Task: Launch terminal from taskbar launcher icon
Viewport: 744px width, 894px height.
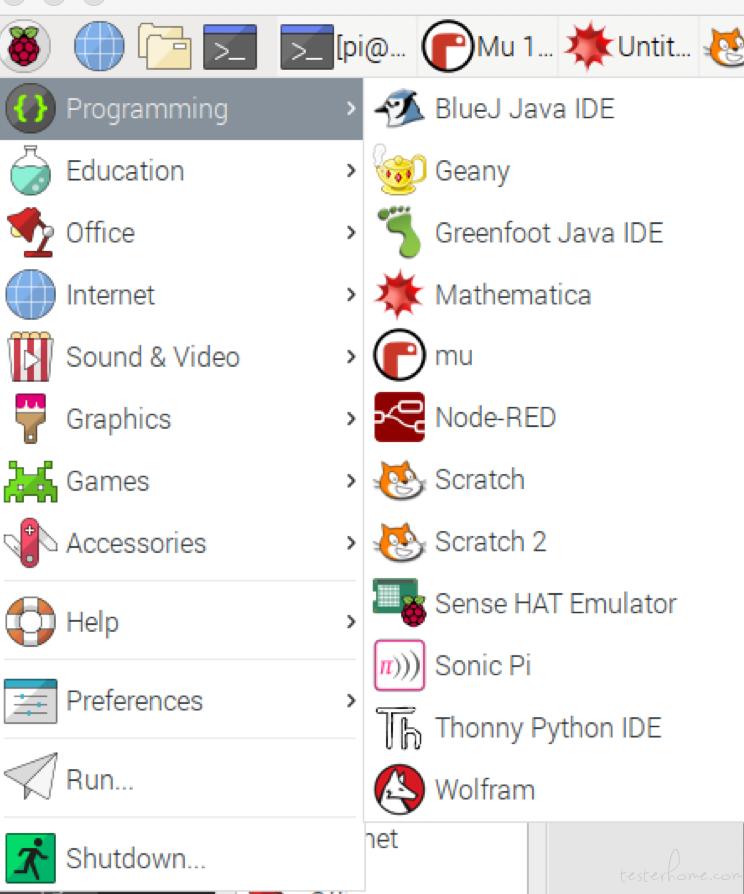Action: tap(230, 47)
